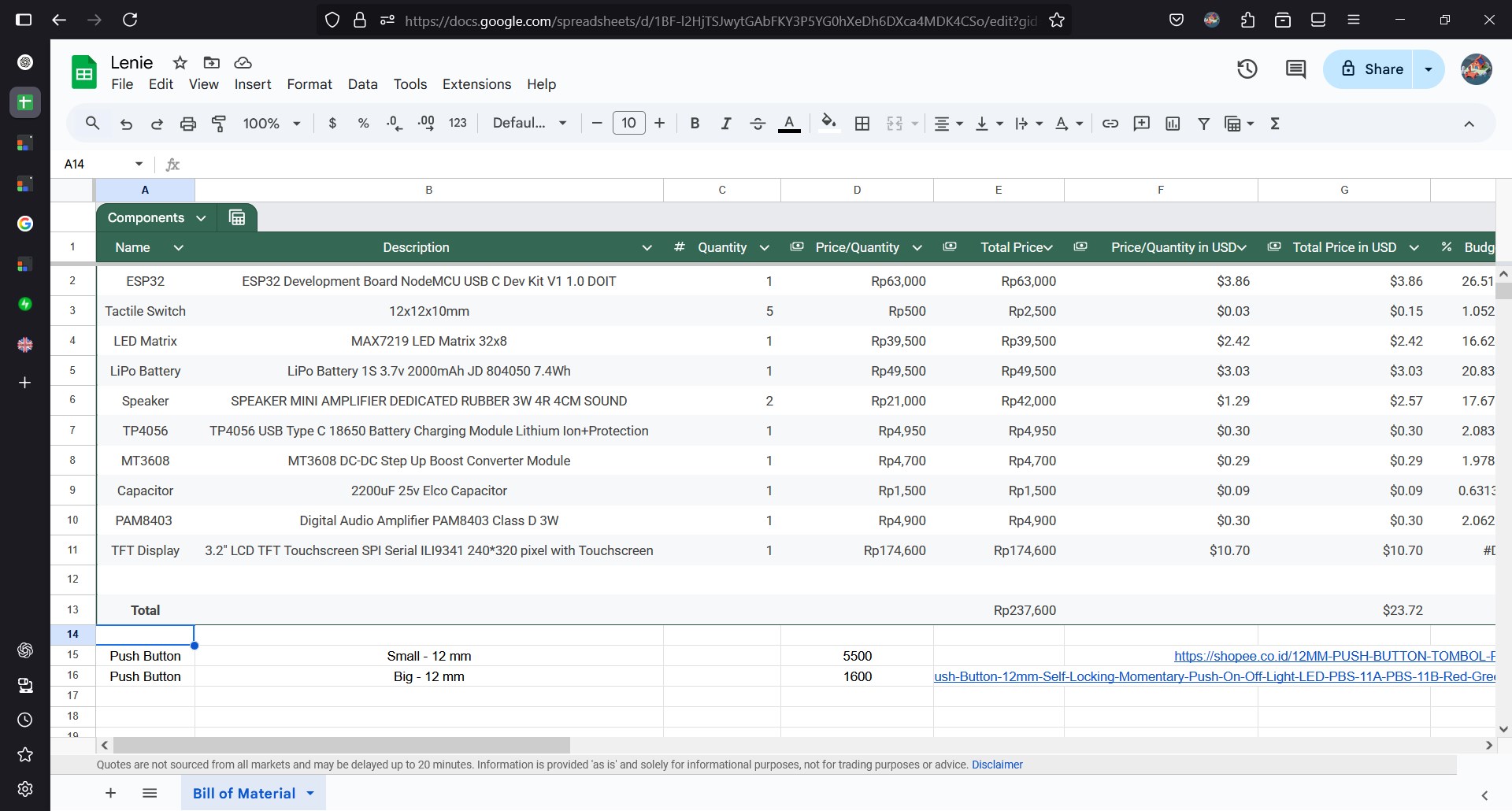Open the View menu

point(204,84)
